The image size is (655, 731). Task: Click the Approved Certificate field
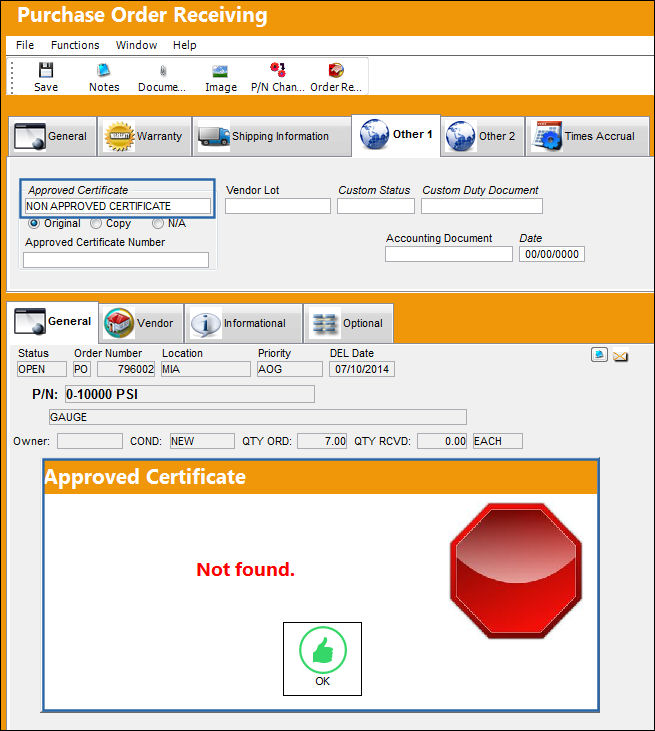[x=117, y=206]
